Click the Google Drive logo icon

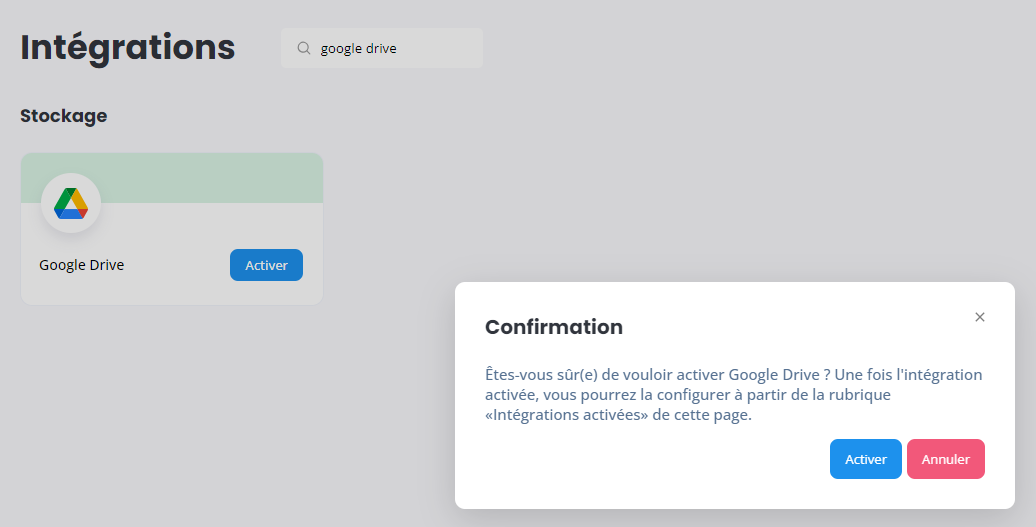pos(71,203)
